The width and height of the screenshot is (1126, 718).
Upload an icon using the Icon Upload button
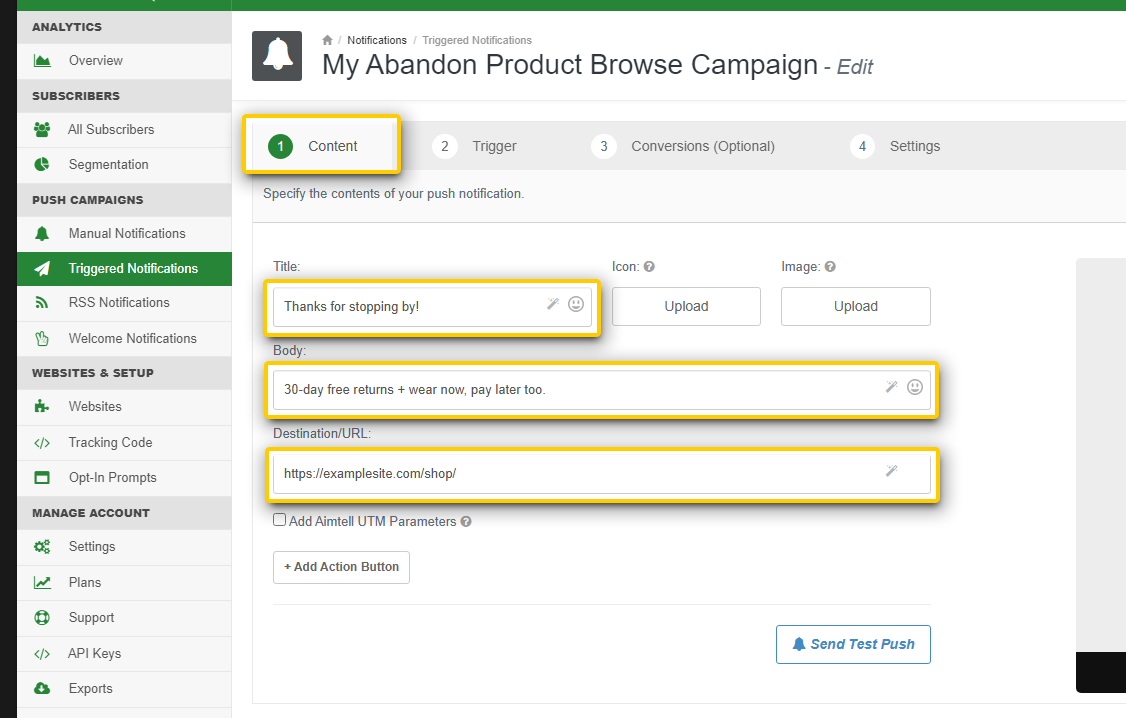point(686,306)
